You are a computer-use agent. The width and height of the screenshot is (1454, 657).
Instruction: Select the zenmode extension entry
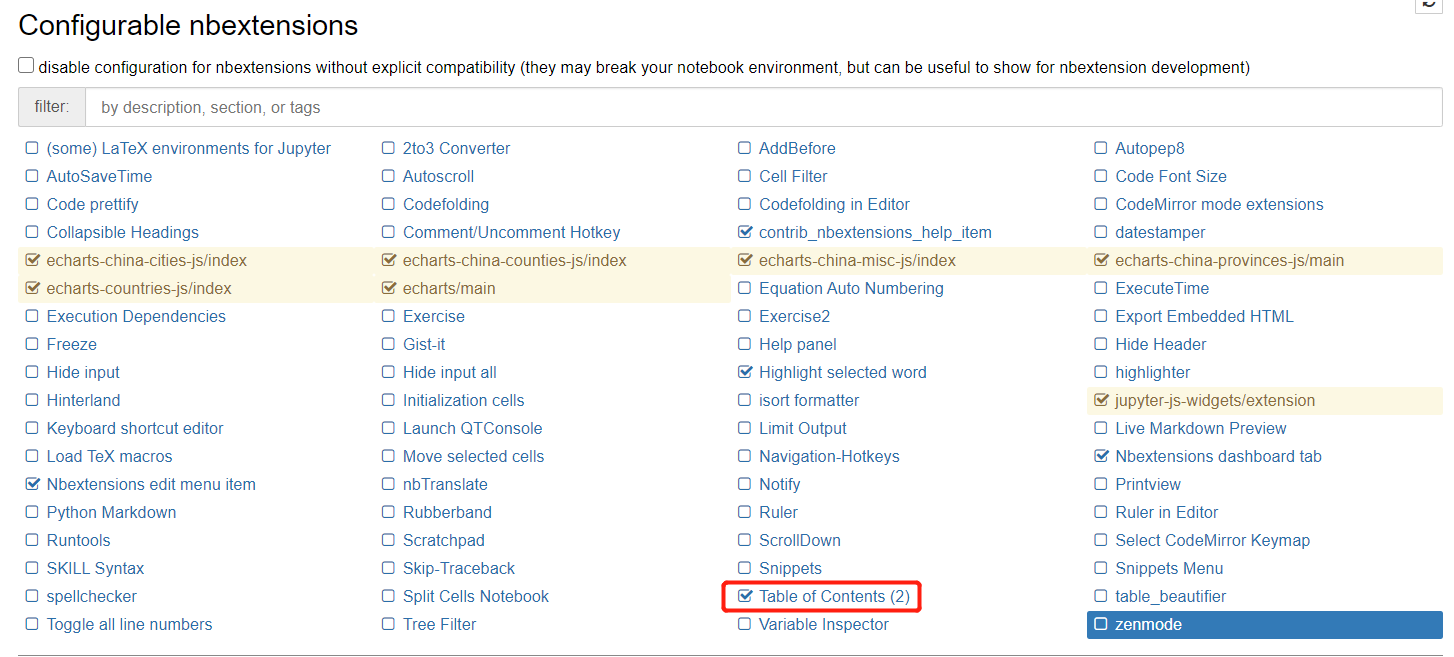tap(1148, 624)
